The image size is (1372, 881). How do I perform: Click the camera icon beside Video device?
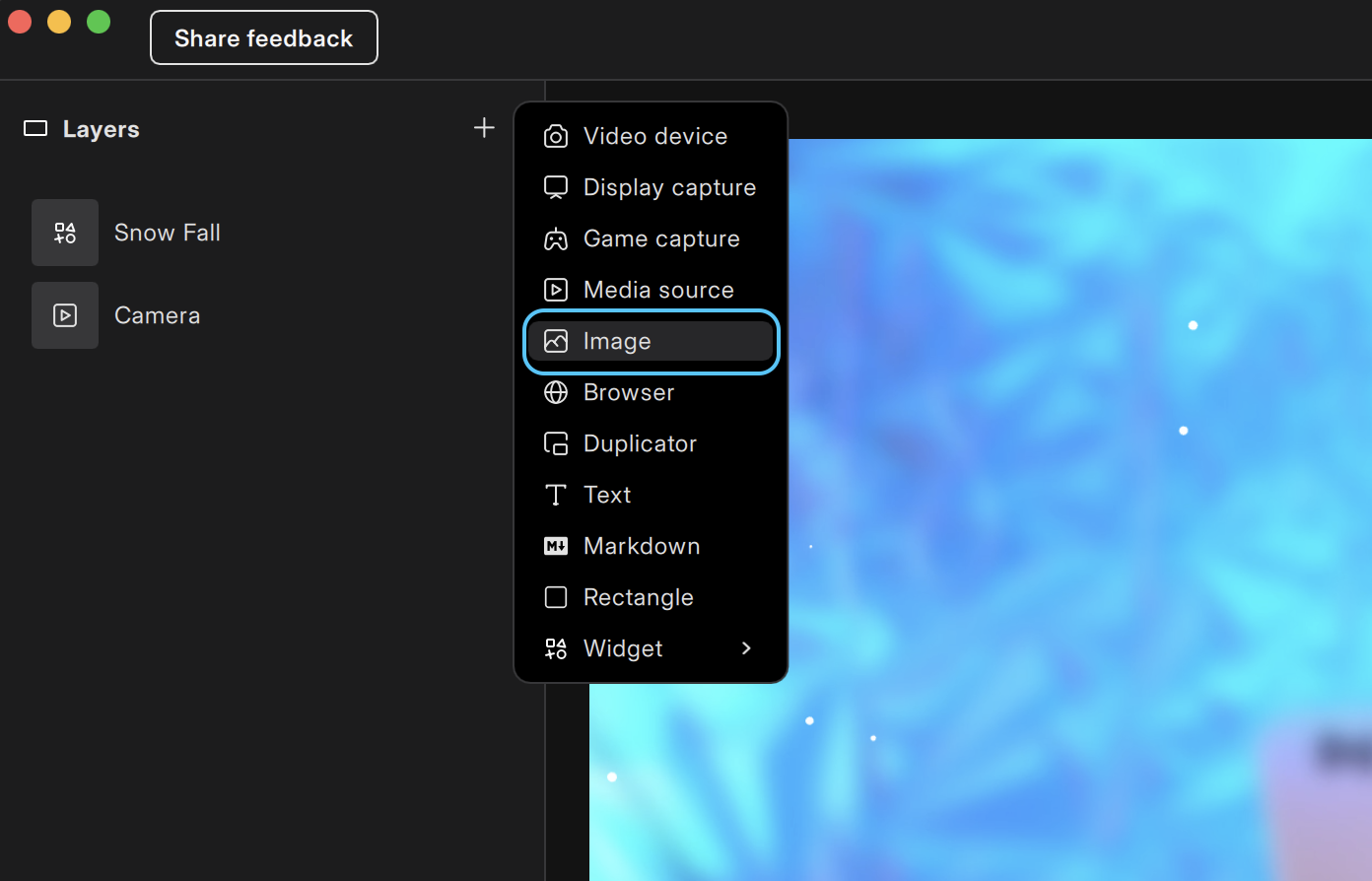tap(556, 136)
